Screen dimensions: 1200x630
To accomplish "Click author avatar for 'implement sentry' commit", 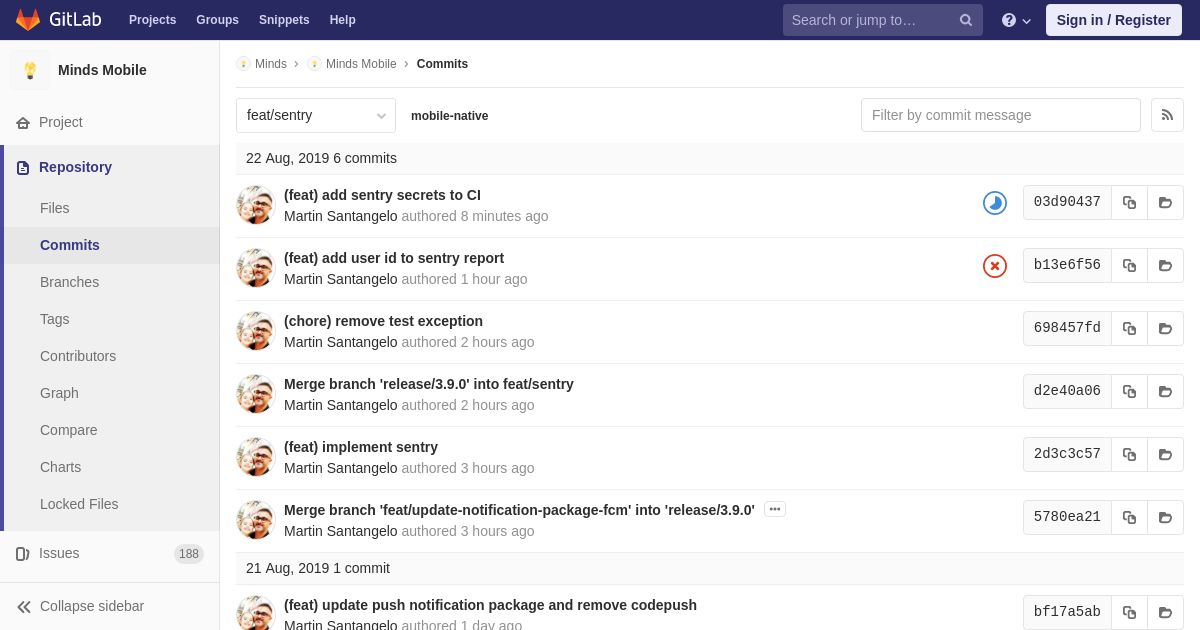I will (x=256, y=457).
